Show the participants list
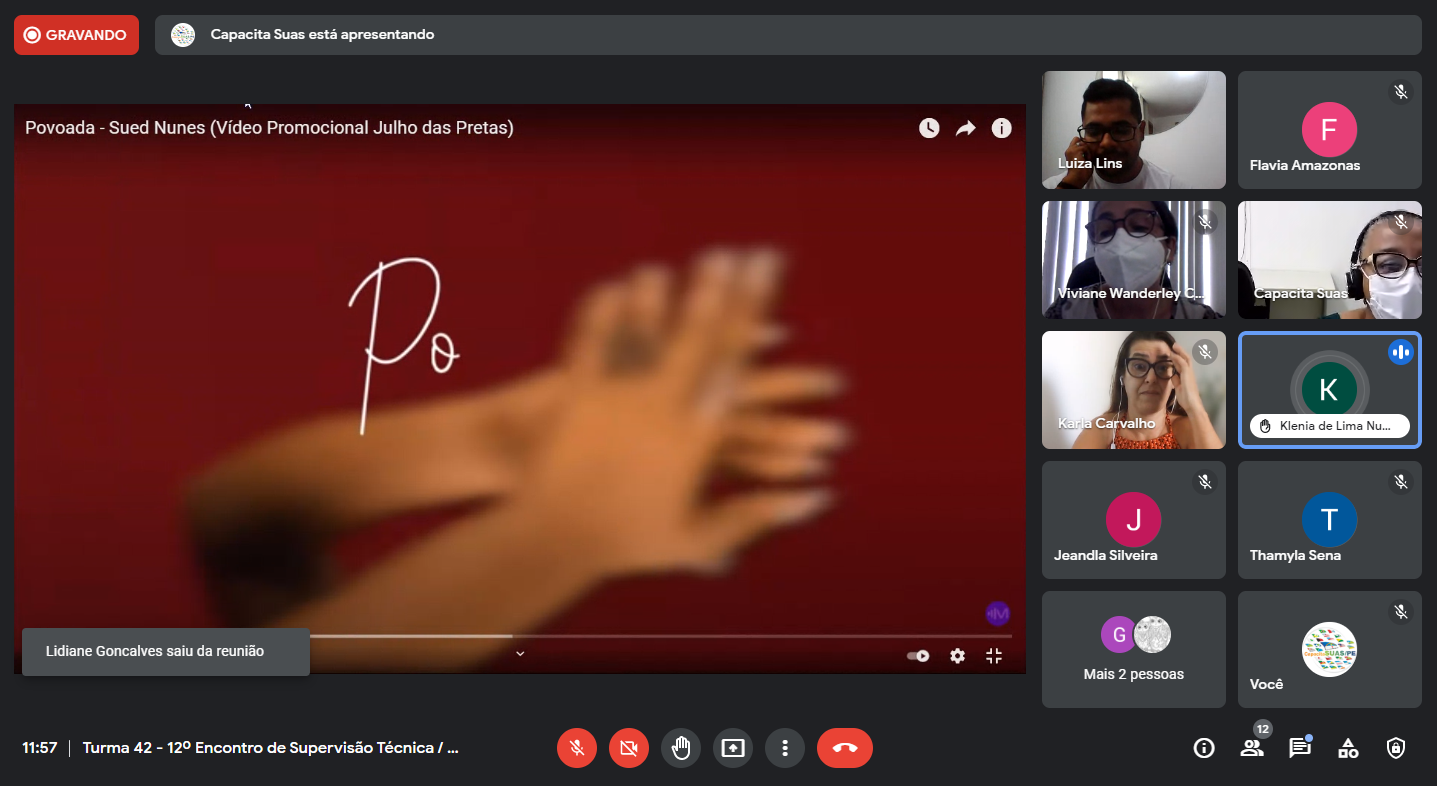This screenshot has height=786, width=1437. [x=1251, y=748]
